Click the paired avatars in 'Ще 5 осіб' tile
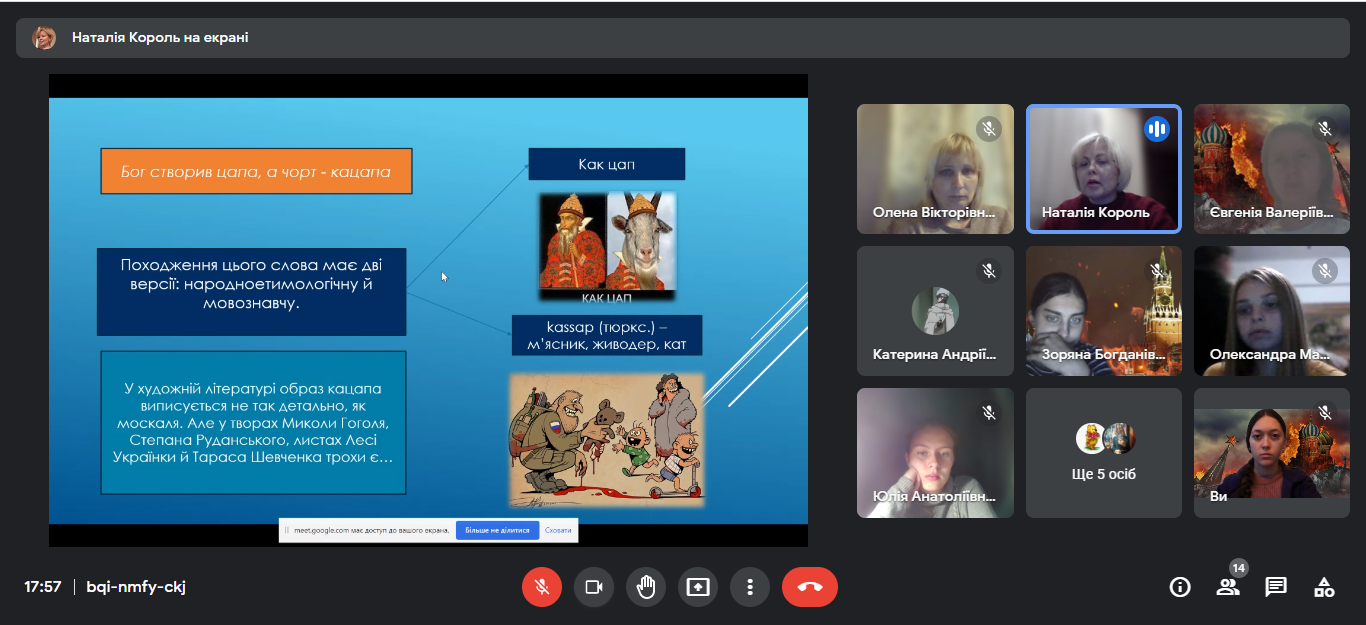 1106,438
